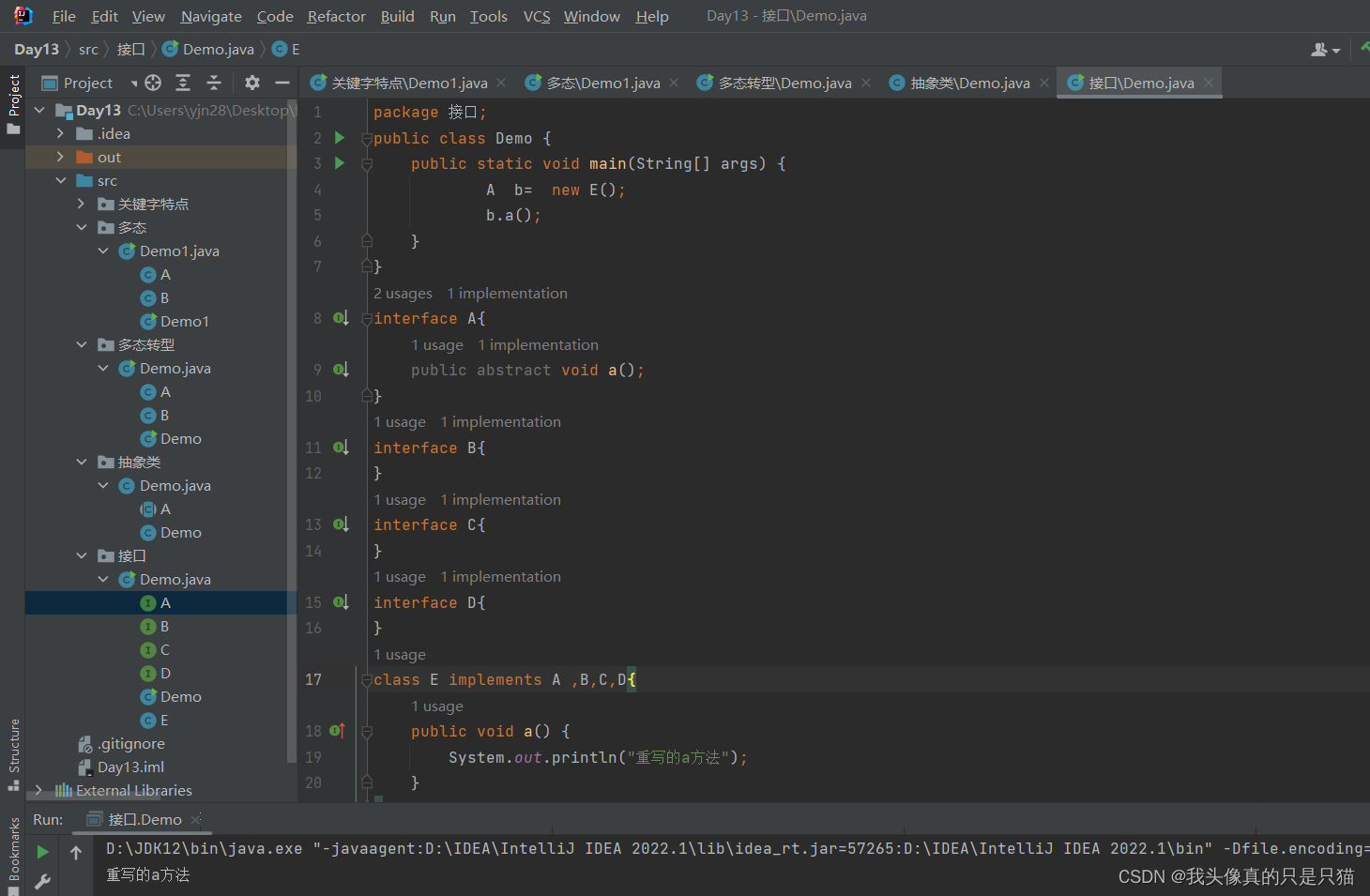Open the Project tool window sidebar button

tap(13, 103)
